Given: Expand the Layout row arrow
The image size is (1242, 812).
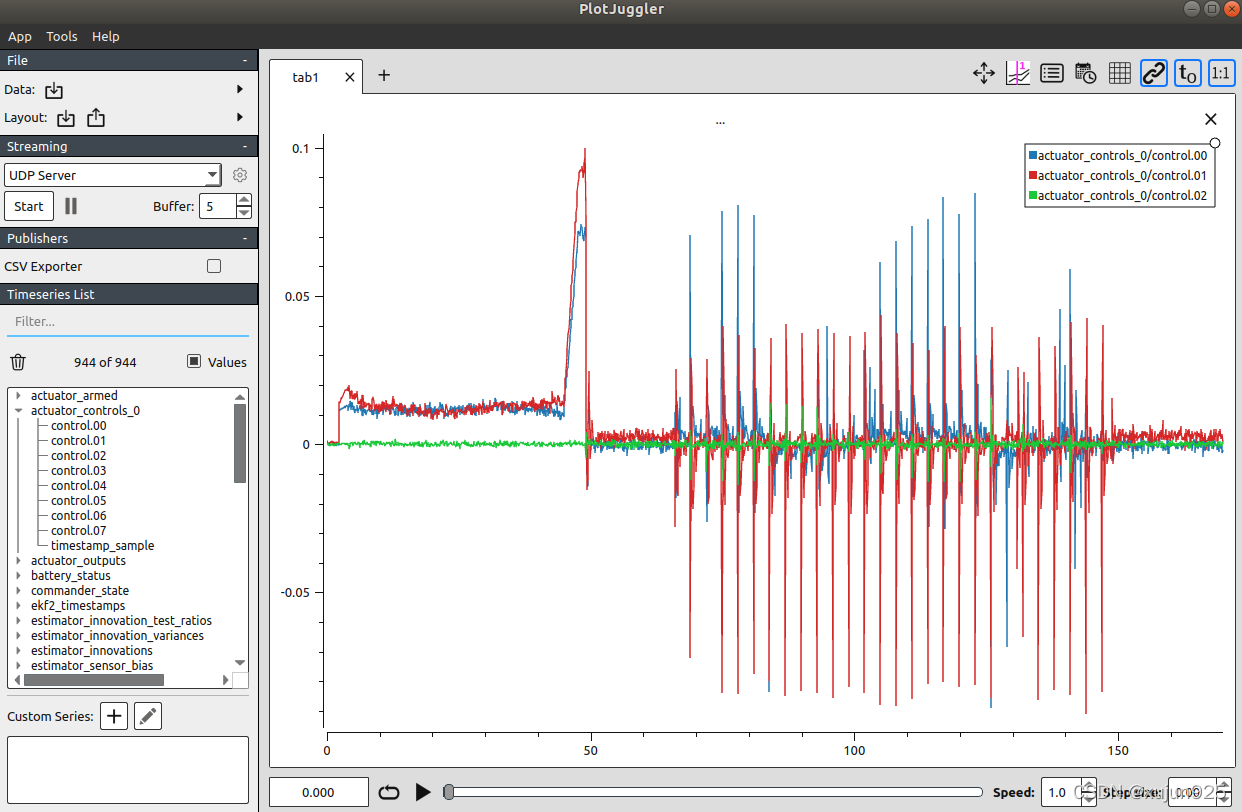Looking at the screenshot, I should (x=240, y=117).
